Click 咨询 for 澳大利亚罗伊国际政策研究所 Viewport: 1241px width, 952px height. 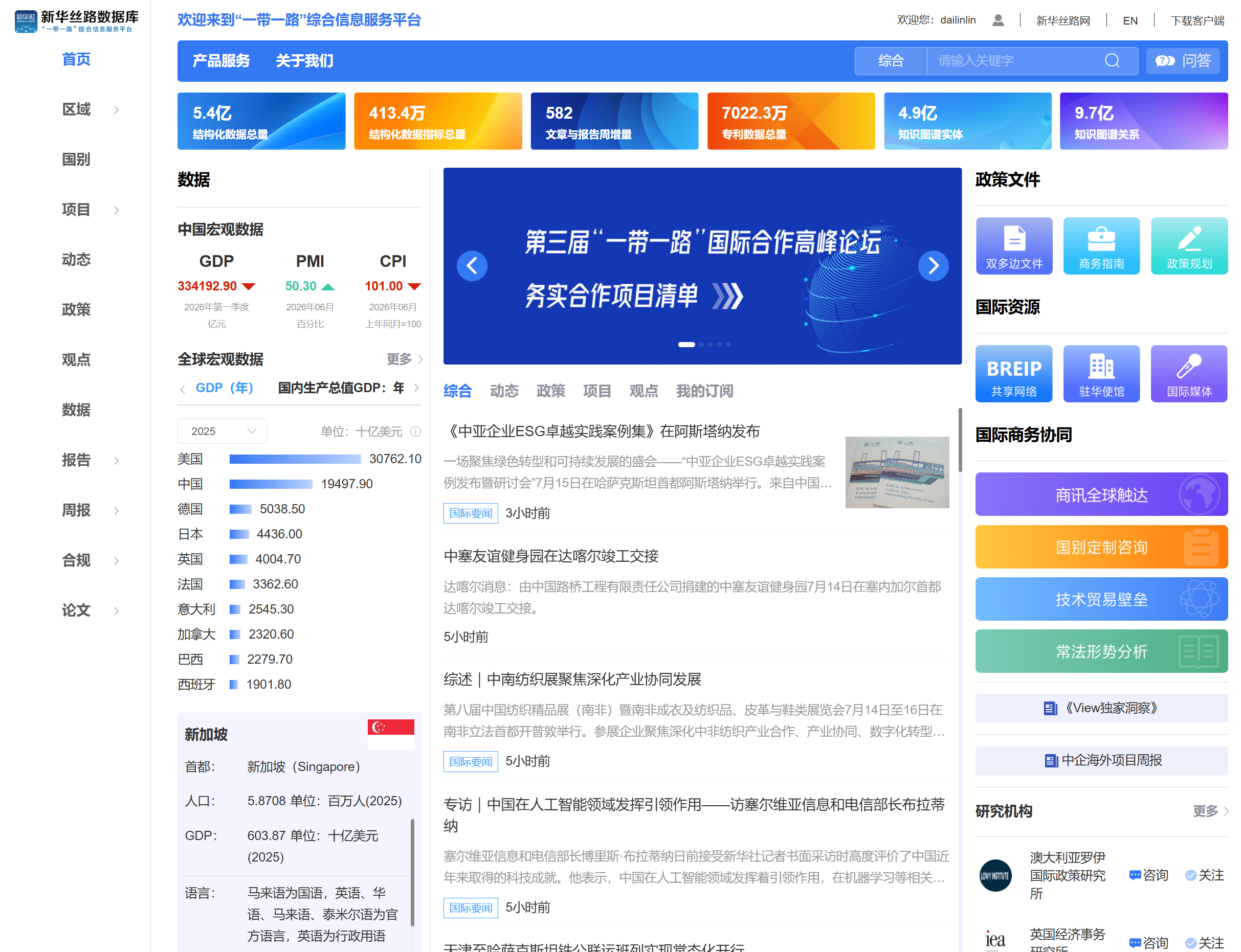point(1148,875)
